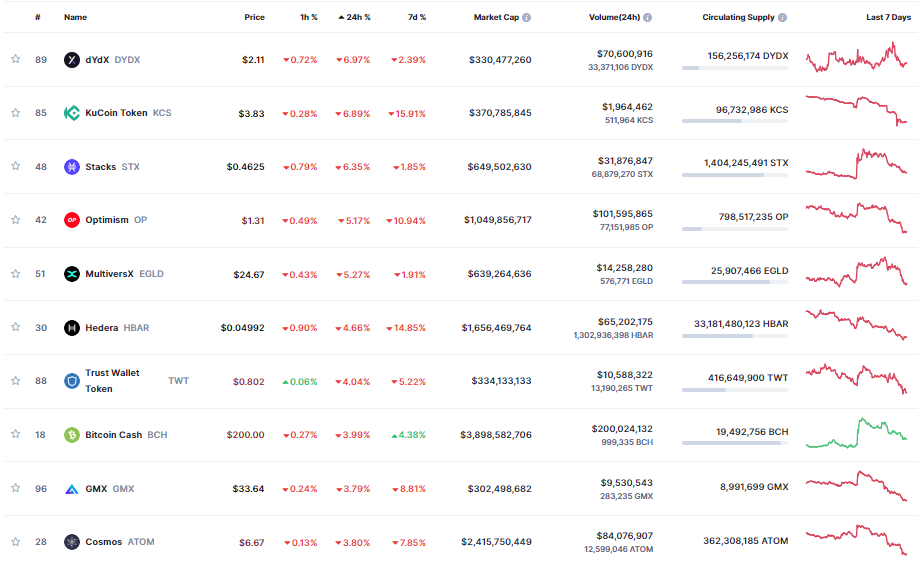Click GMX circulating supply 8,991,699 GMX

pyautogui.click(x=754, y=487)
